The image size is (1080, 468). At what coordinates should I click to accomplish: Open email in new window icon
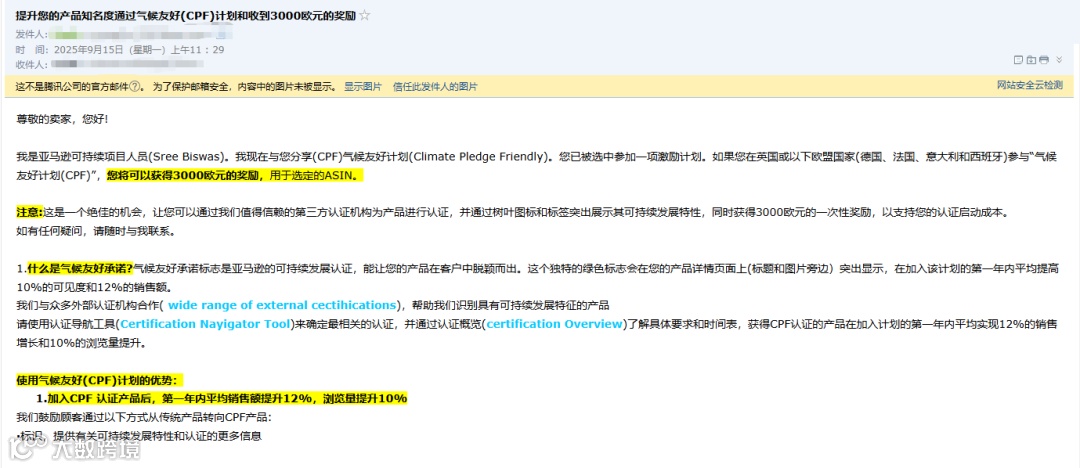pos(1019,60)
